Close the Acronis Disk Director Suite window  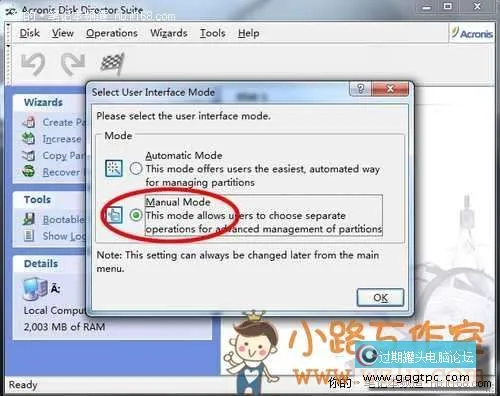point(478,6)
